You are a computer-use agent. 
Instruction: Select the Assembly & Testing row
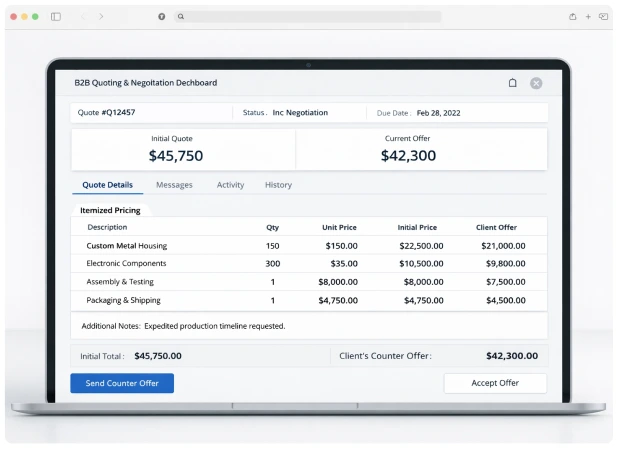(x=309, y=282)
